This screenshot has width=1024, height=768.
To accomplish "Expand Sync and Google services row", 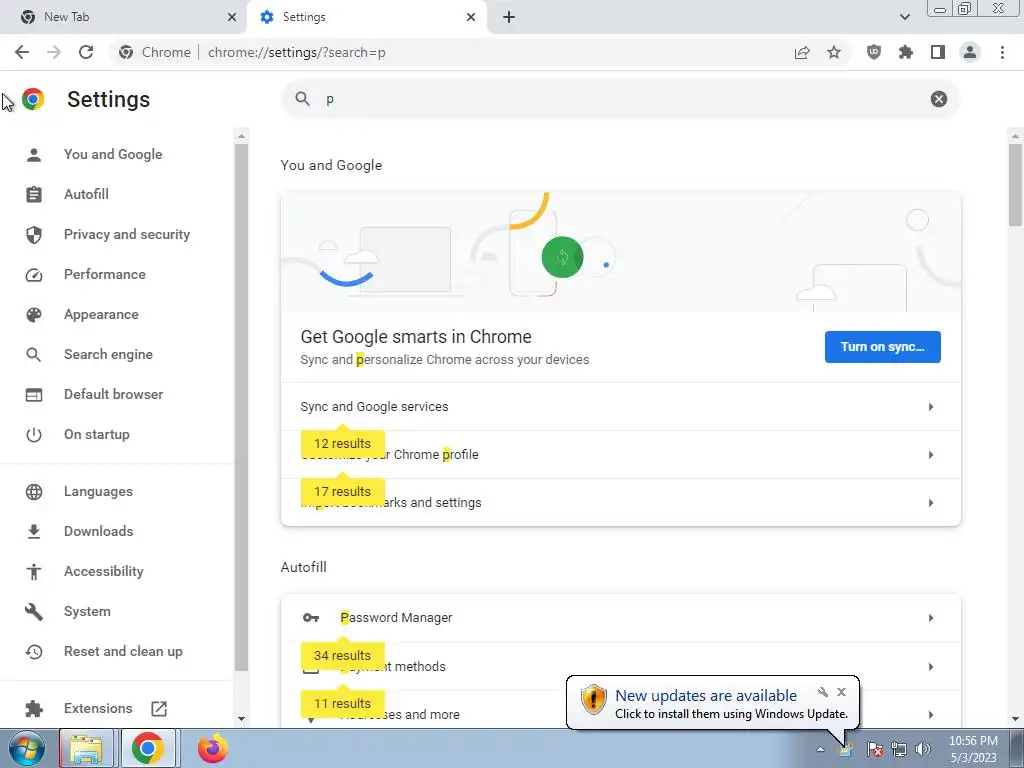I will click(x=620, y=406).
